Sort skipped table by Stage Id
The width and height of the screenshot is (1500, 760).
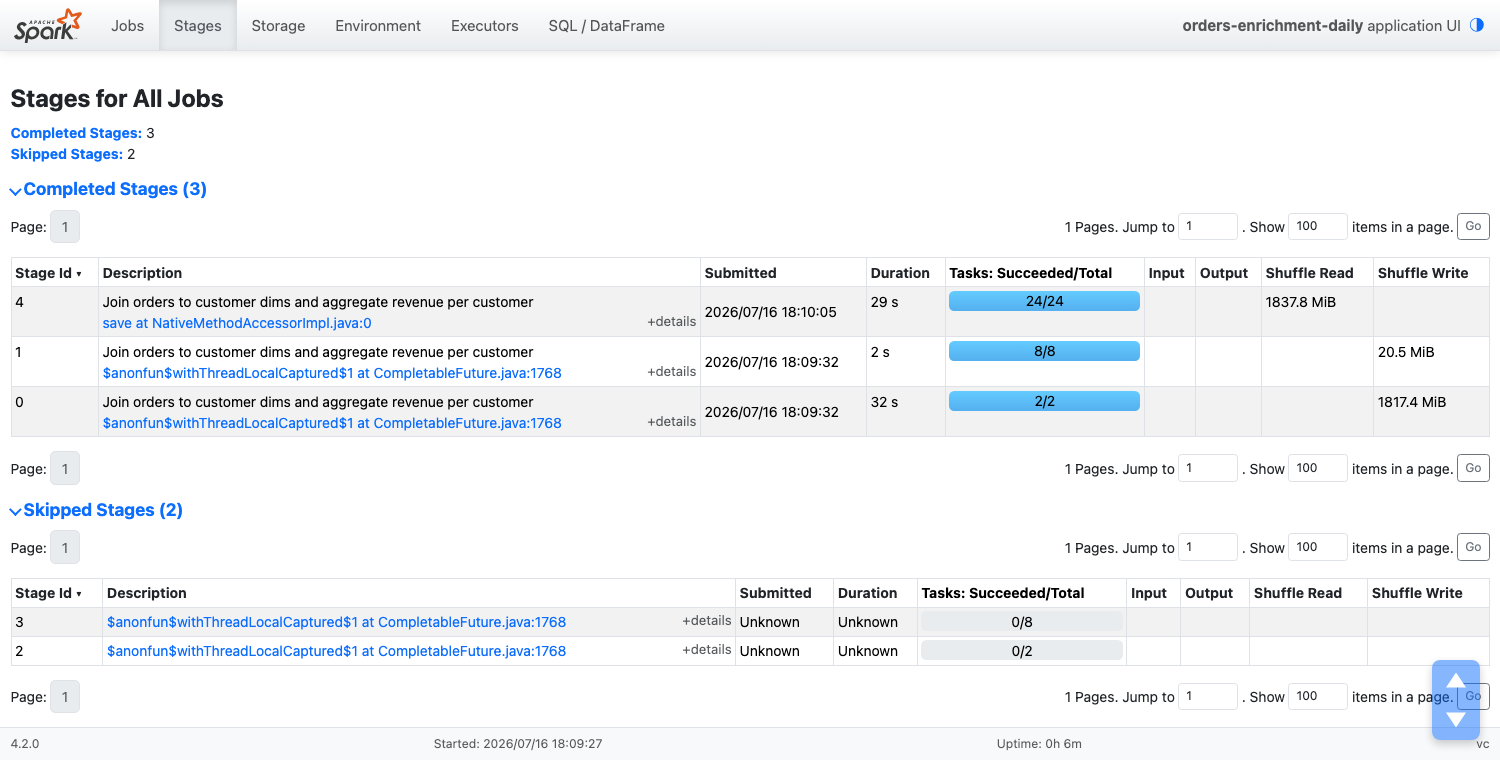[49, 593]
